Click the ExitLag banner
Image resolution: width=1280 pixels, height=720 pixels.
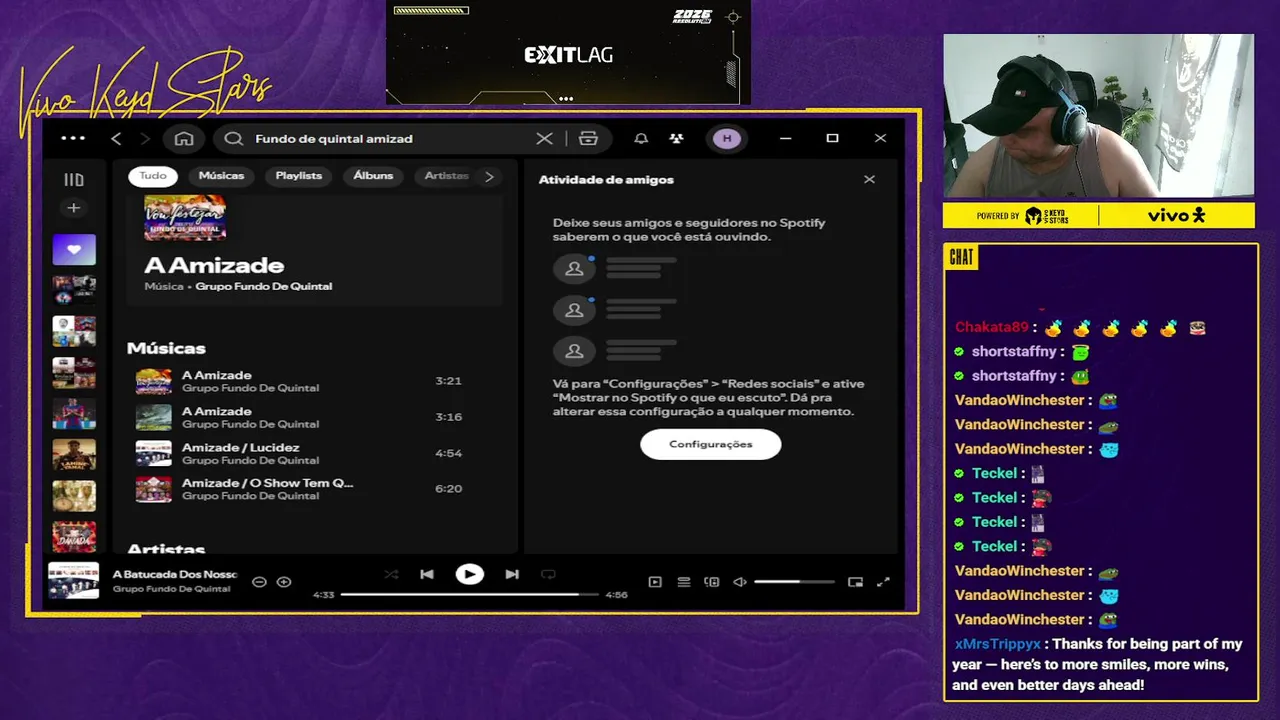click(x=568, y=52)
